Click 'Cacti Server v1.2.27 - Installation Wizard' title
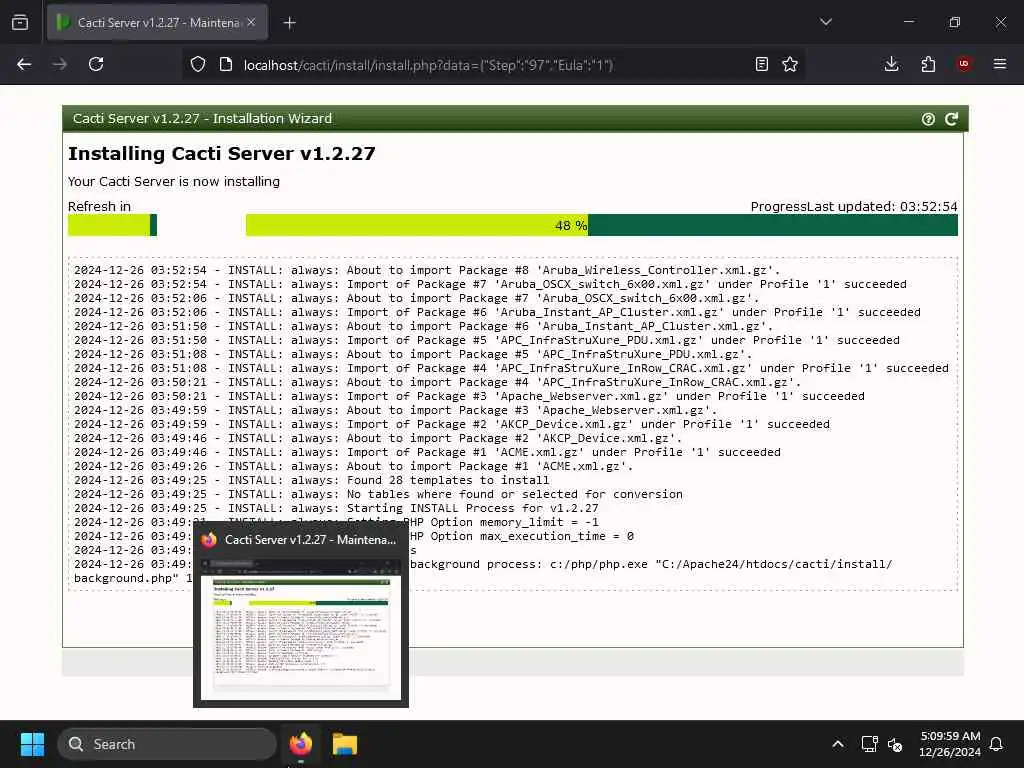Image resolution: width=1024 pixels, height=768 pixels. 202,118
